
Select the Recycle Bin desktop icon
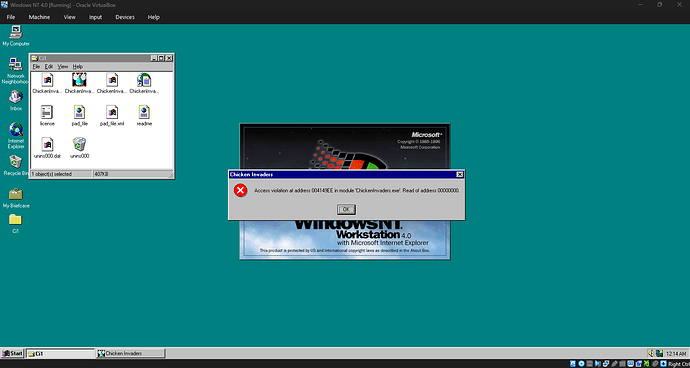point(16,162)
